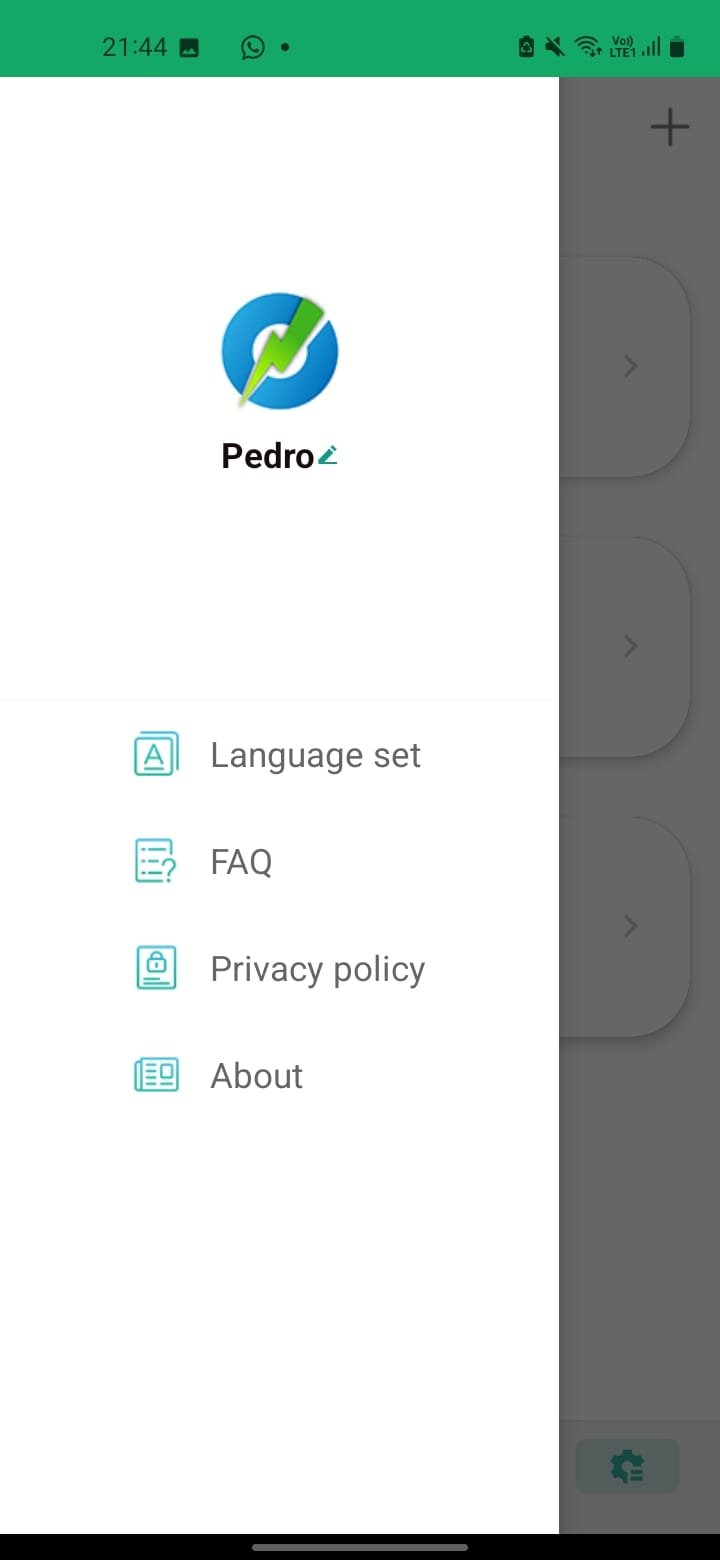Expand the first card's chevron arrow
This screenshot has height=1560, width=720.
click(630, 367)
